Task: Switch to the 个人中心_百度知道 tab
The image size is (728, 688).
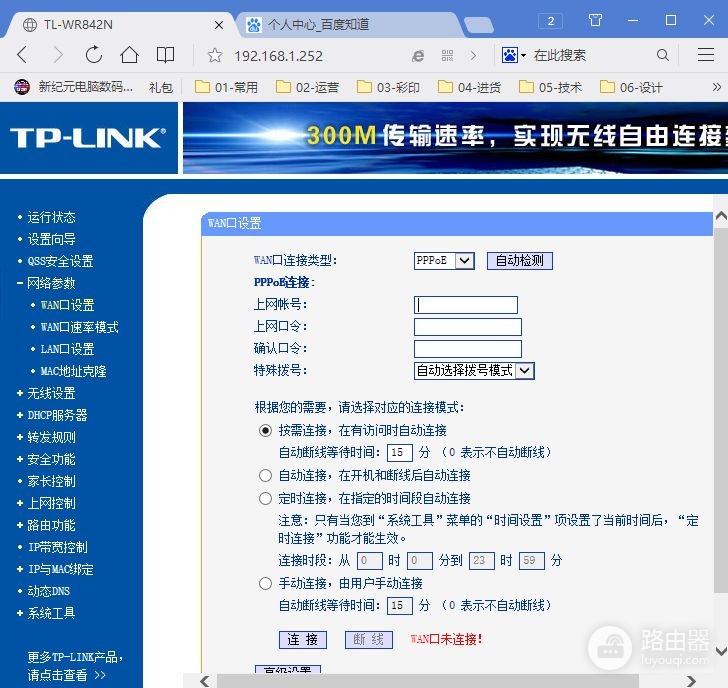Action: [x=351, y=25]
